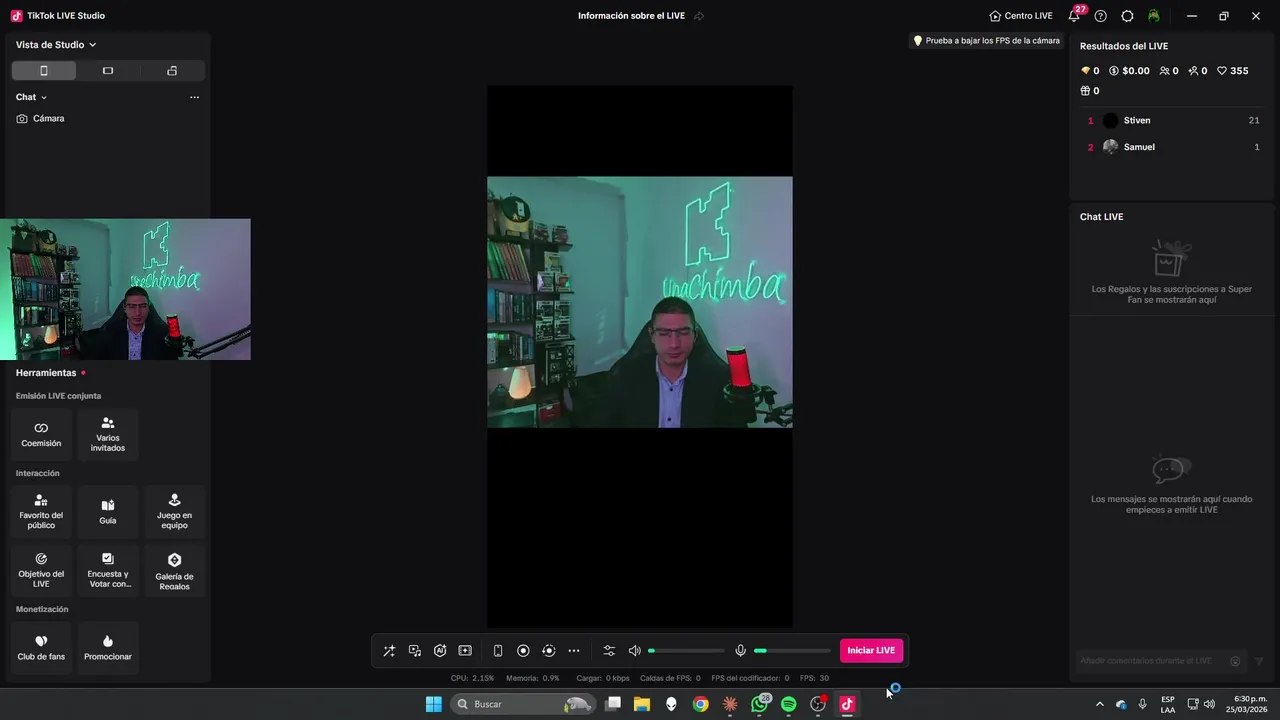Click the sparkle screen effects icon

click(x=465, y=651)
